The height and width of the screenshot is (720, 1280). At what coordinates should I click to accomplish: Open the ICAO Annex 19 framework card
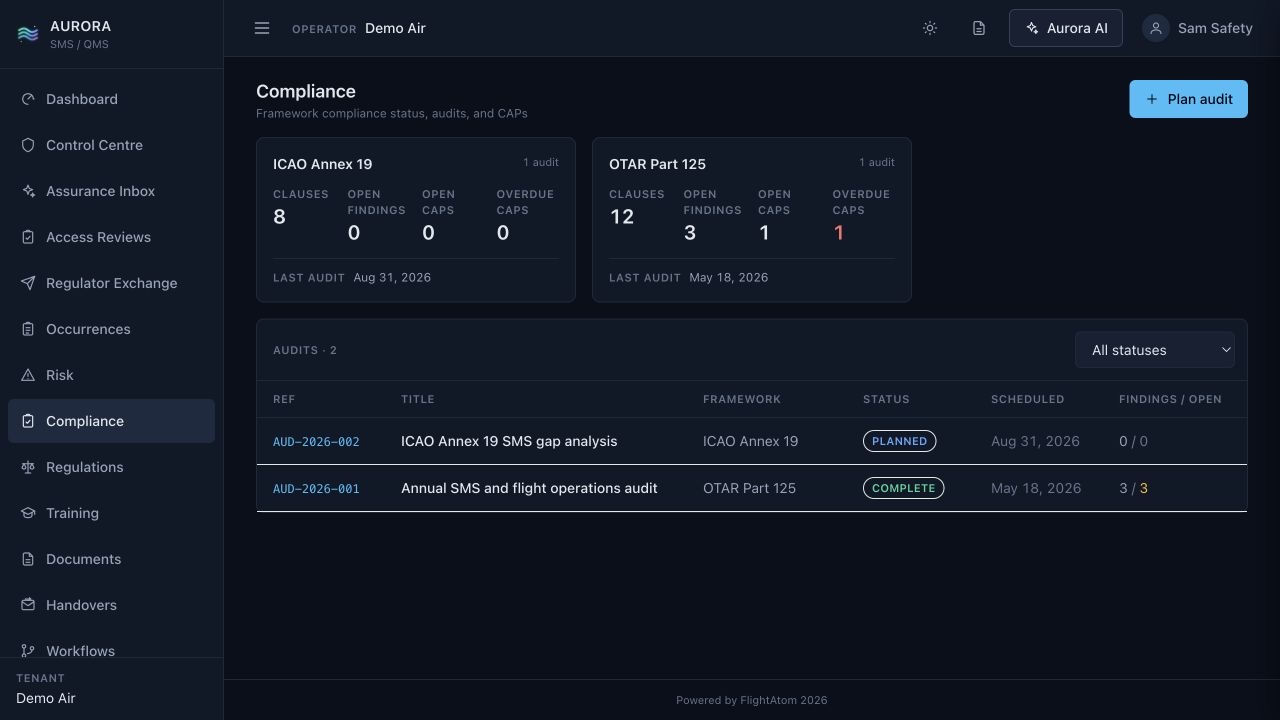pyautogui.click(x=416, y=219)
